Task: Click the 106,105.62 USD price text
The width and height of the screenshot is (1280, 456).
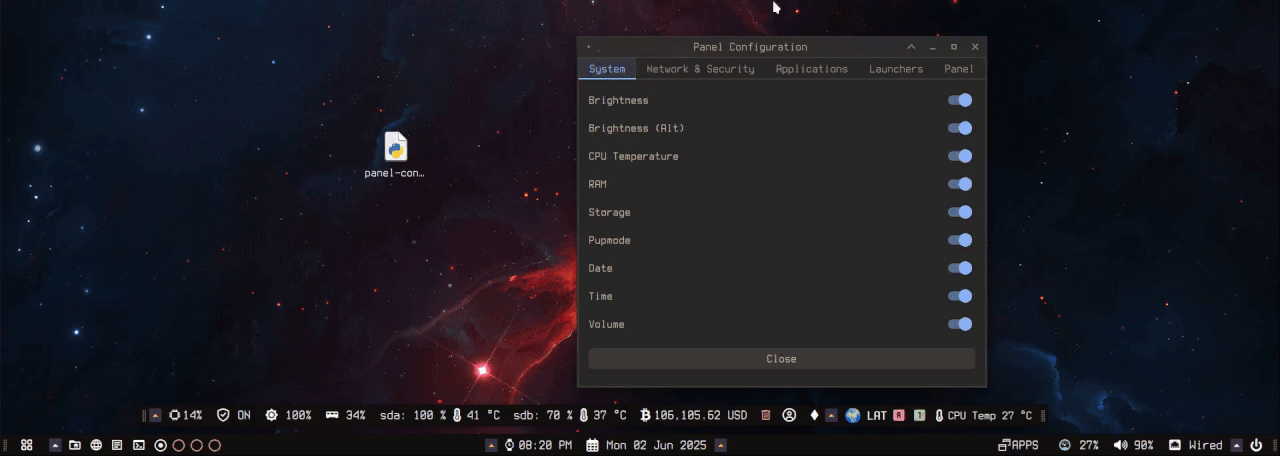Action: pyautogui.click(x=702, y=415)
